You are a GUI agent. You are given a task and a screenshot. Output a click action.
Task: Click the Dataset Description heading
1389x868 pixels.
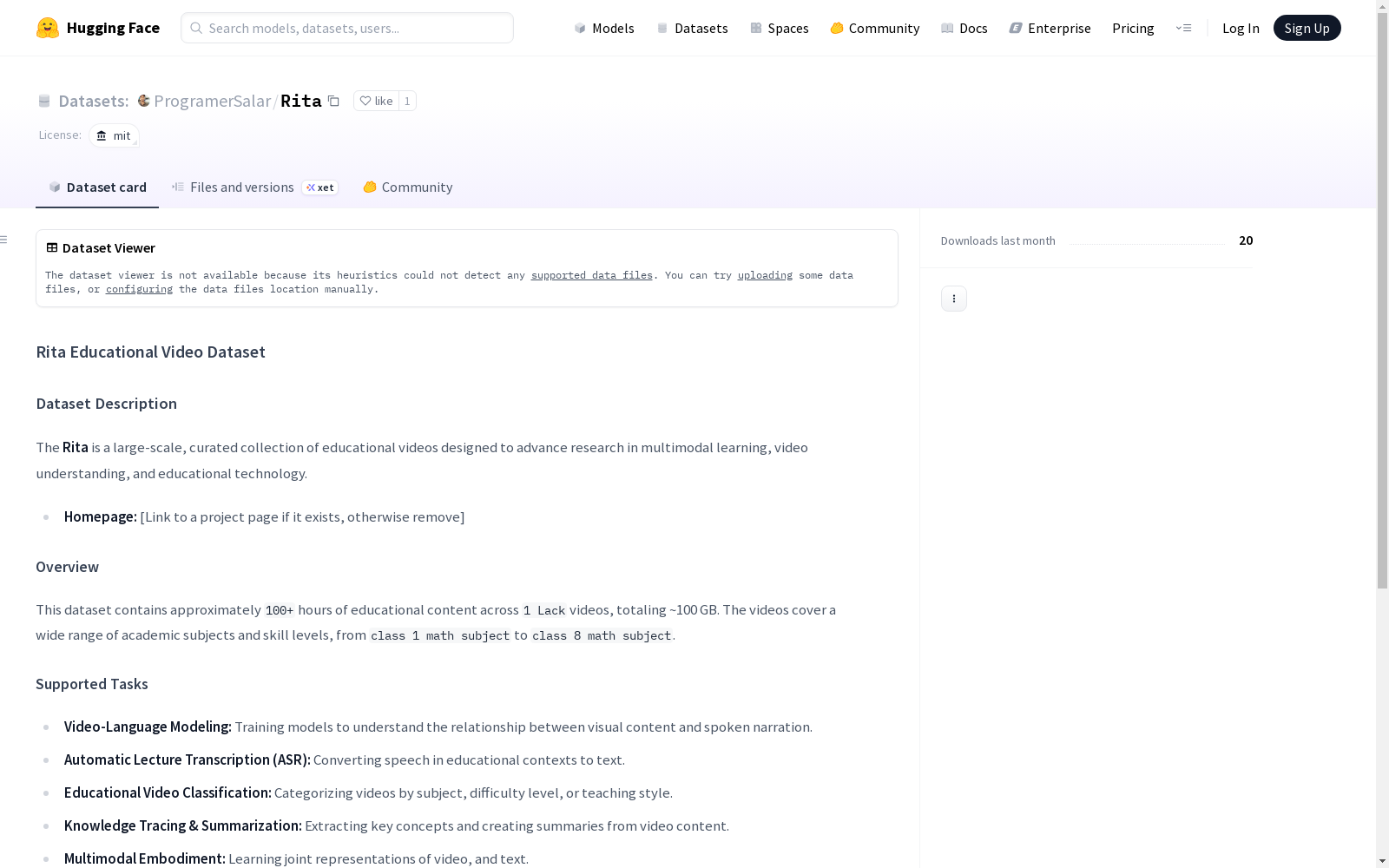tap(106, 404)
